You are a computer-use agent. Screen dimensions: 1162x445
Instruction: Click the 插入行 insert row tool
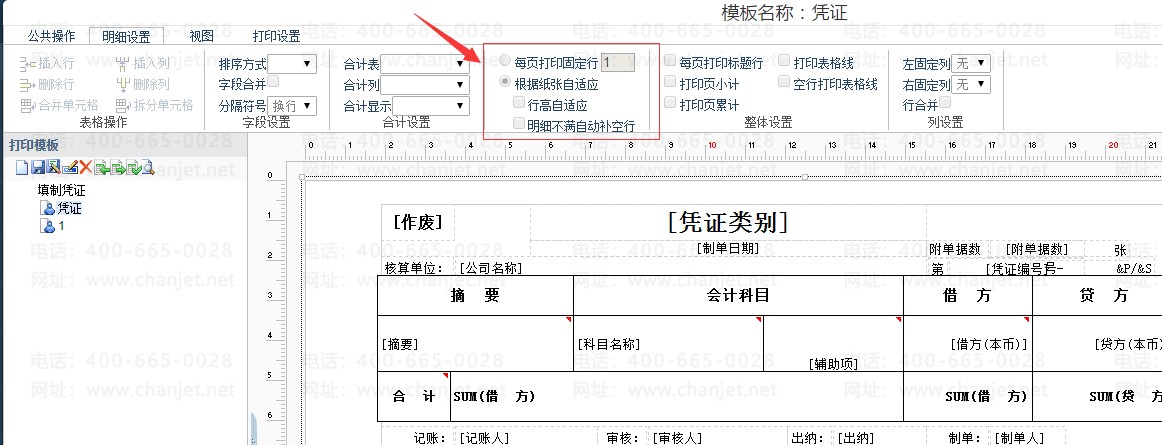point(47,64)
